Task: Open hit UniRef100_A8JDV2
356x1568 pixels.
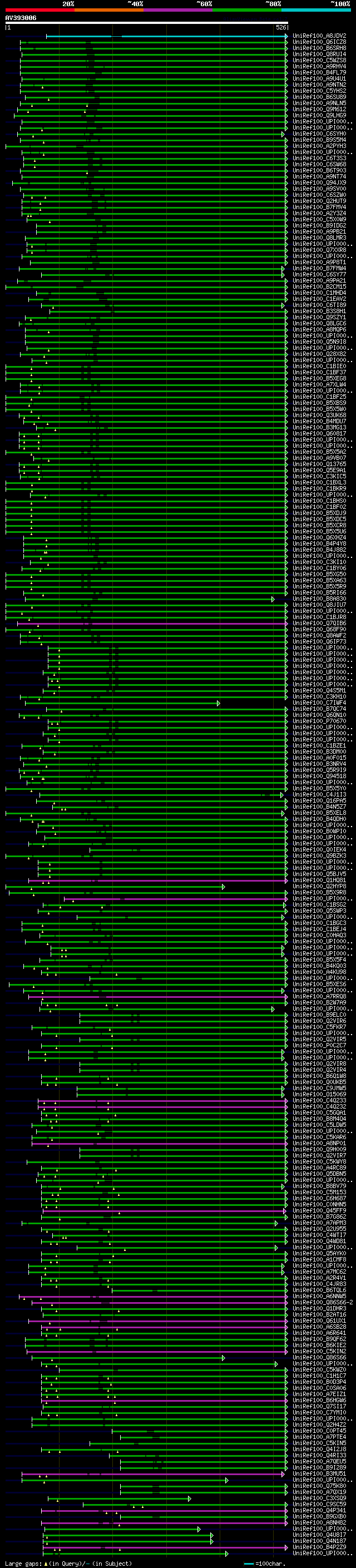Action: click(319, 37)
